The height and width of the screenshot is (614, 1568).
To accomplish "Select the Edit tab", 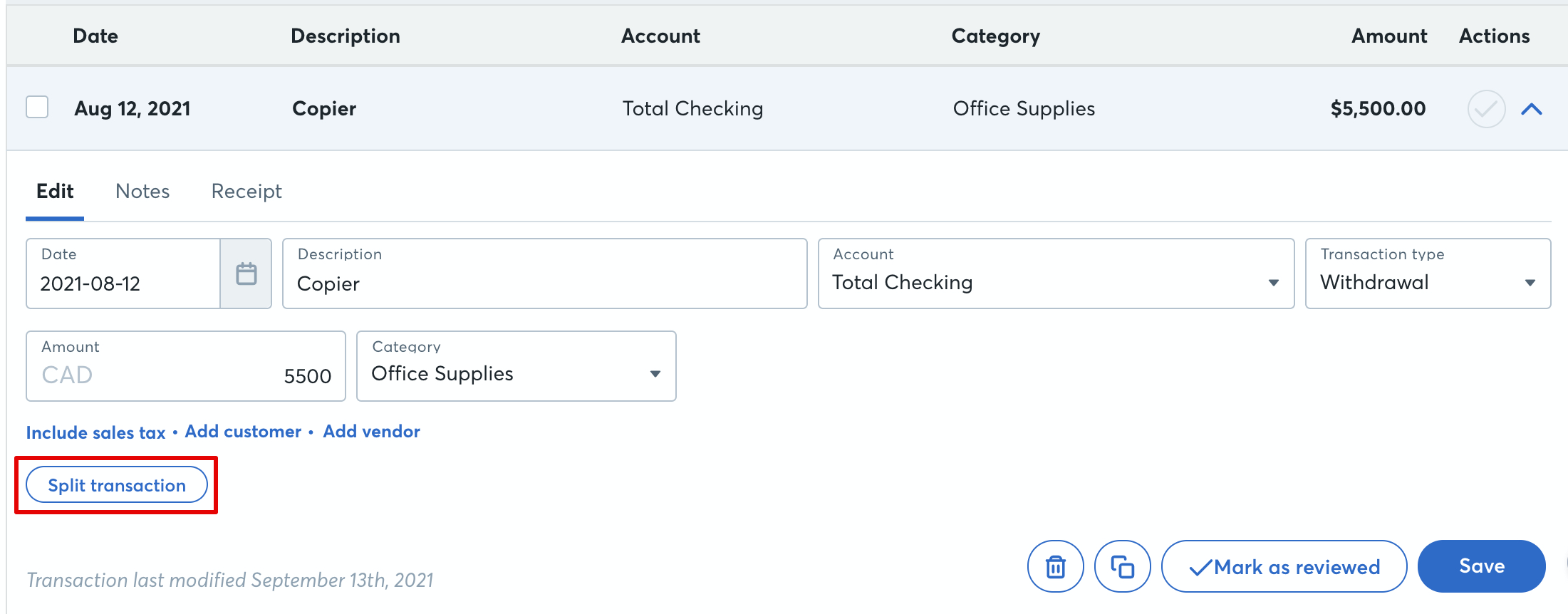I will [x=55, y=191].
